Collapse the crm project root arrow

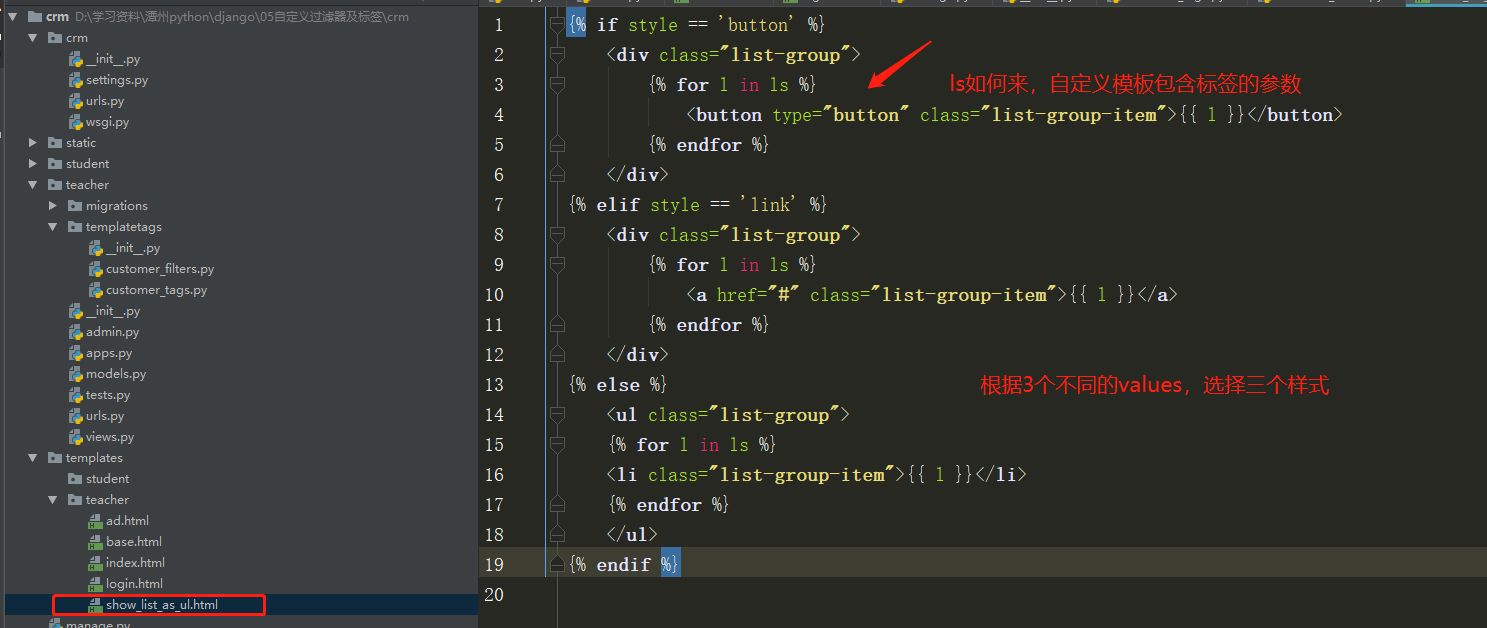[13, 17]
